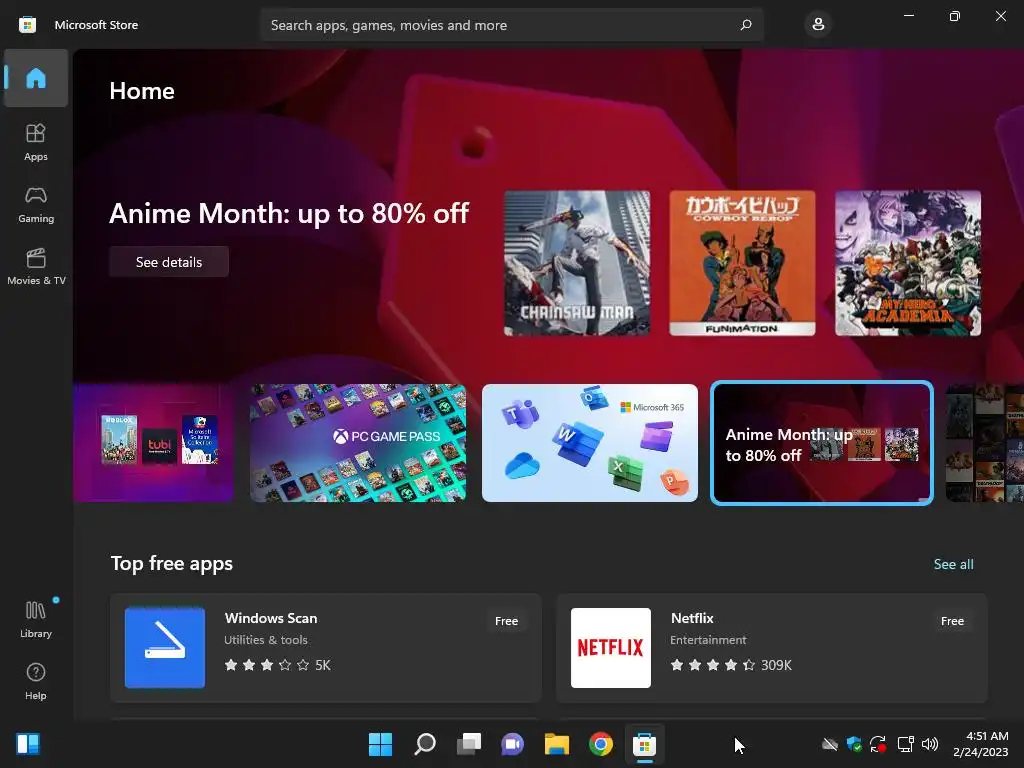
Task: Open the Windows Scan app icon
Action: pyautogui.click(x=165, y=647)
